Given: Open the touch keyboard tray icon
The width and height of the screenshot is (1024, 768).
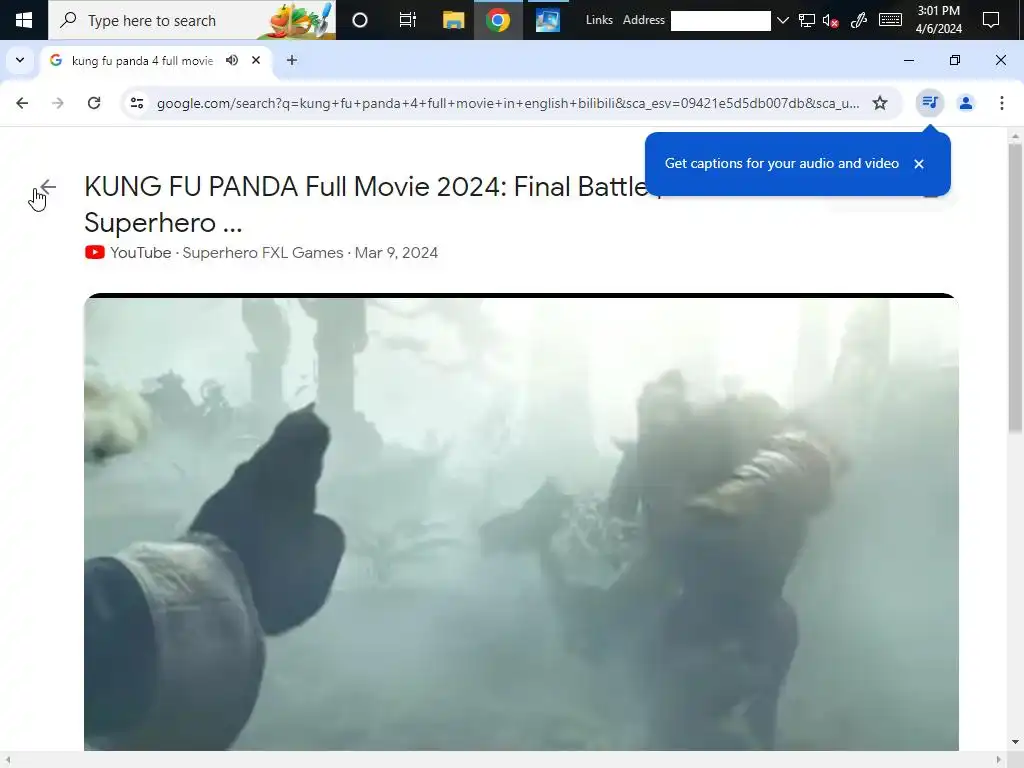Looking at the screenshot, I should coord(890,21).
